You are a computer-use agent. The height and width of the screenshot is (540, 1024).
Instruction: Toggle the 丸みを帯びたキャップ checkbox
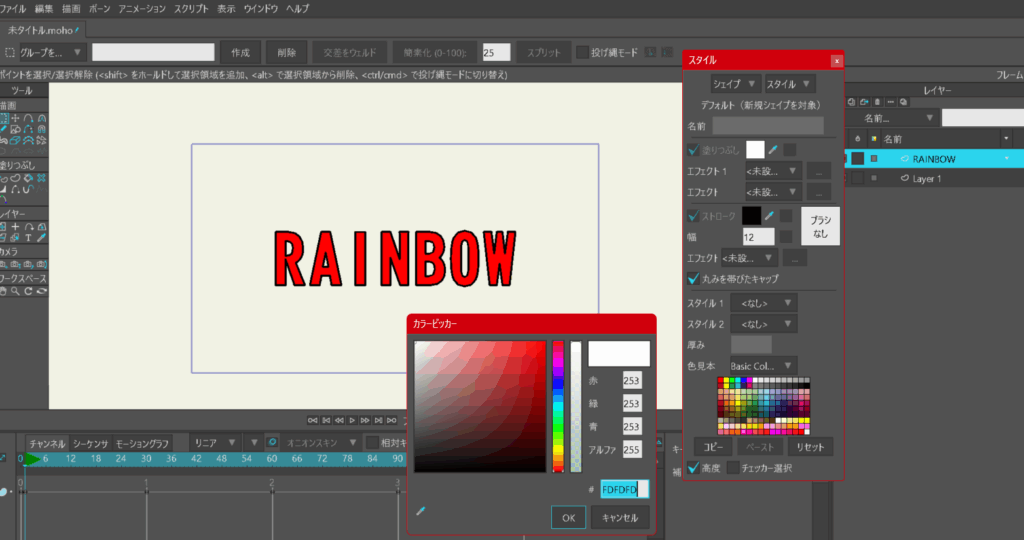[694, 278]
